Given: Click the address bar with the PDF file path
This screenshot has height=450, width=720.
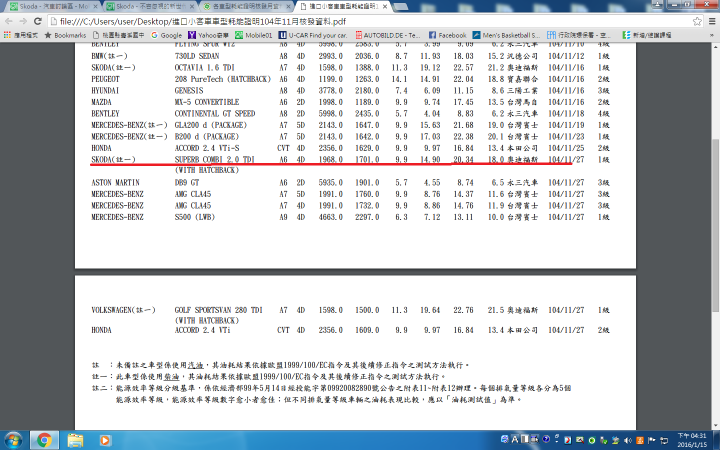Looking at the screenshot, I should pos(367,21).
